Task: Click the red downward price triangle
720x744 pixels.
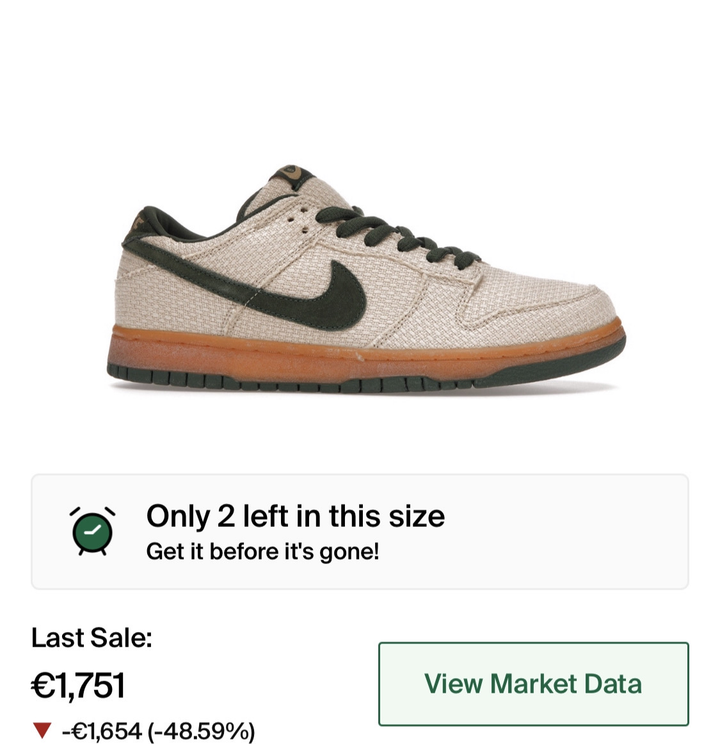Action: (42, 731)
